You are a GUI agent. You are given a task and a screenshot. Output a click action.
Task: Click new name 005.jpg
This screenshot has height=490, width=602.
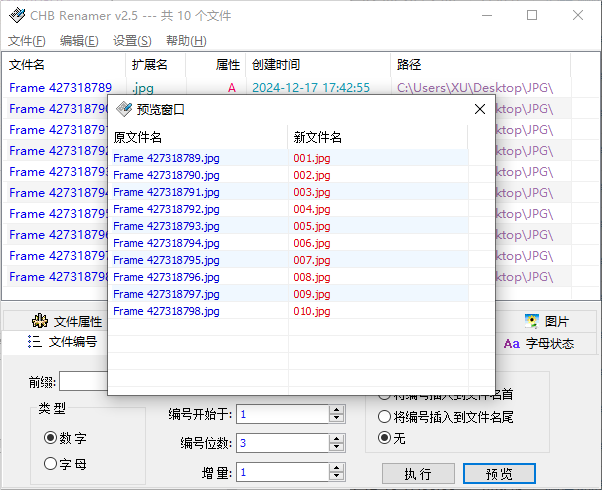[x=312, y=226]
